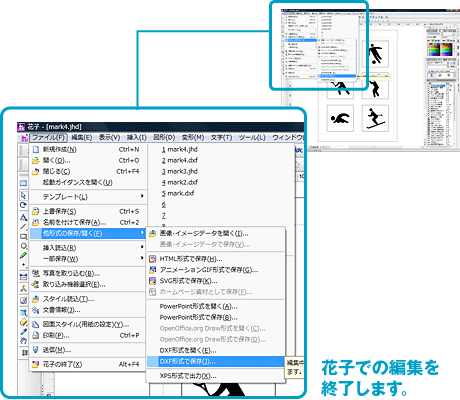The height and width of the screenshot is (400, 460).
Task: Click the HTML save icon for HTML形式で保存(H)
Action: [152, 259]
